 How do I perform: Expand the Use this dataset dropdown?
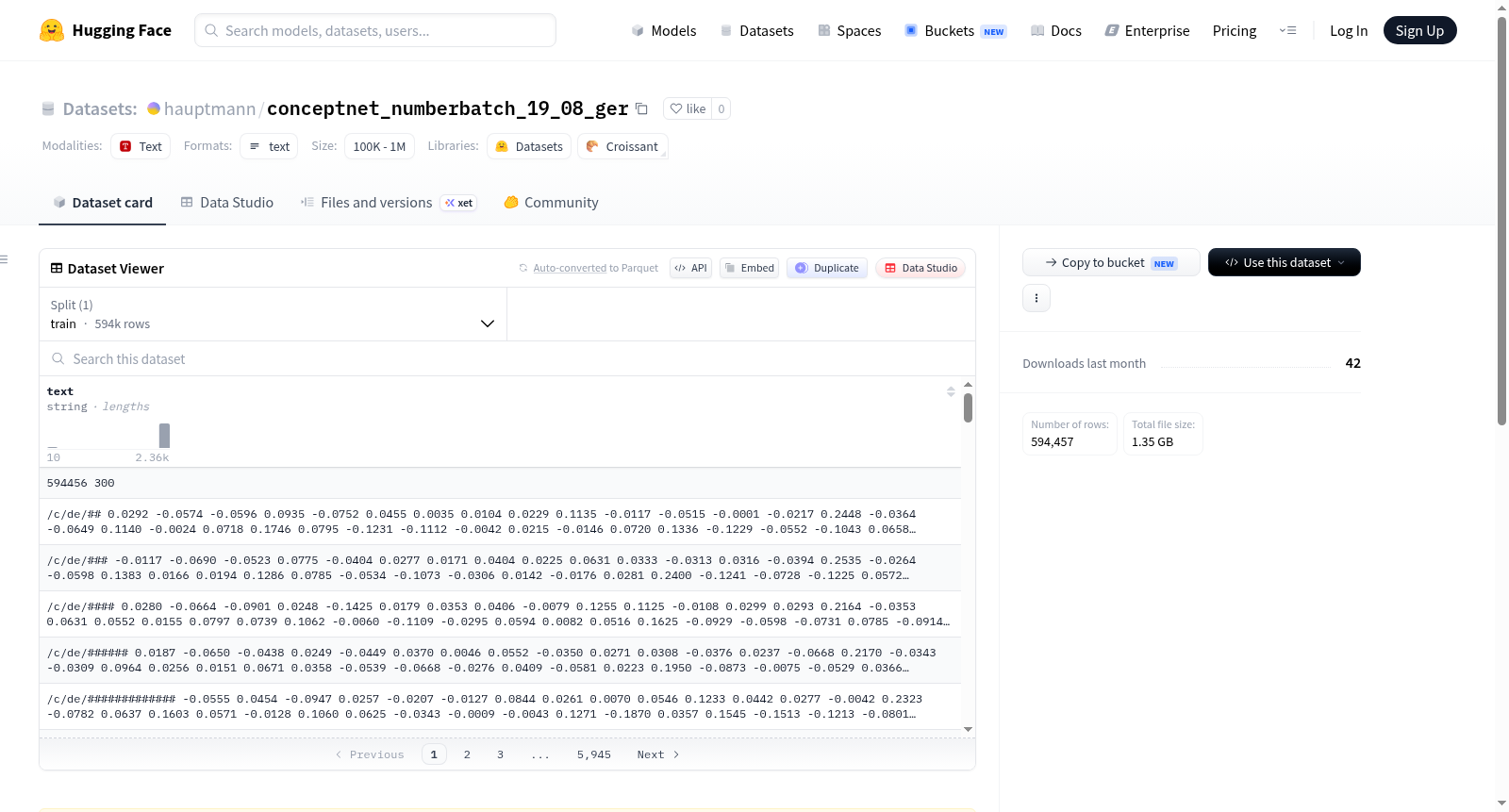1285,262
